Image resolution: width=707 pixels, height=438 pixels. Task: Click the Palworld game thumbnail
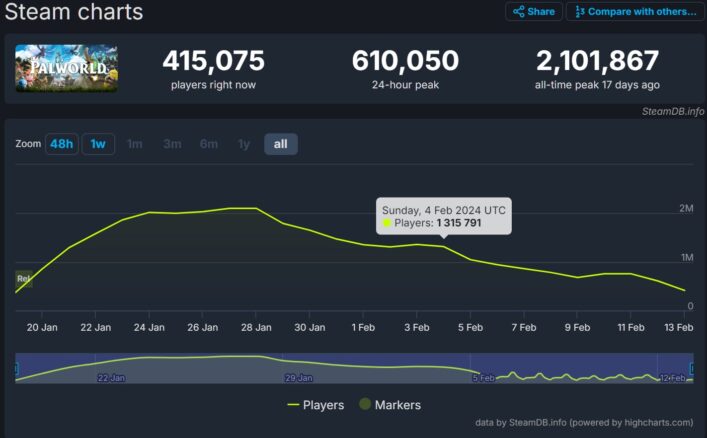coord(67,68)
